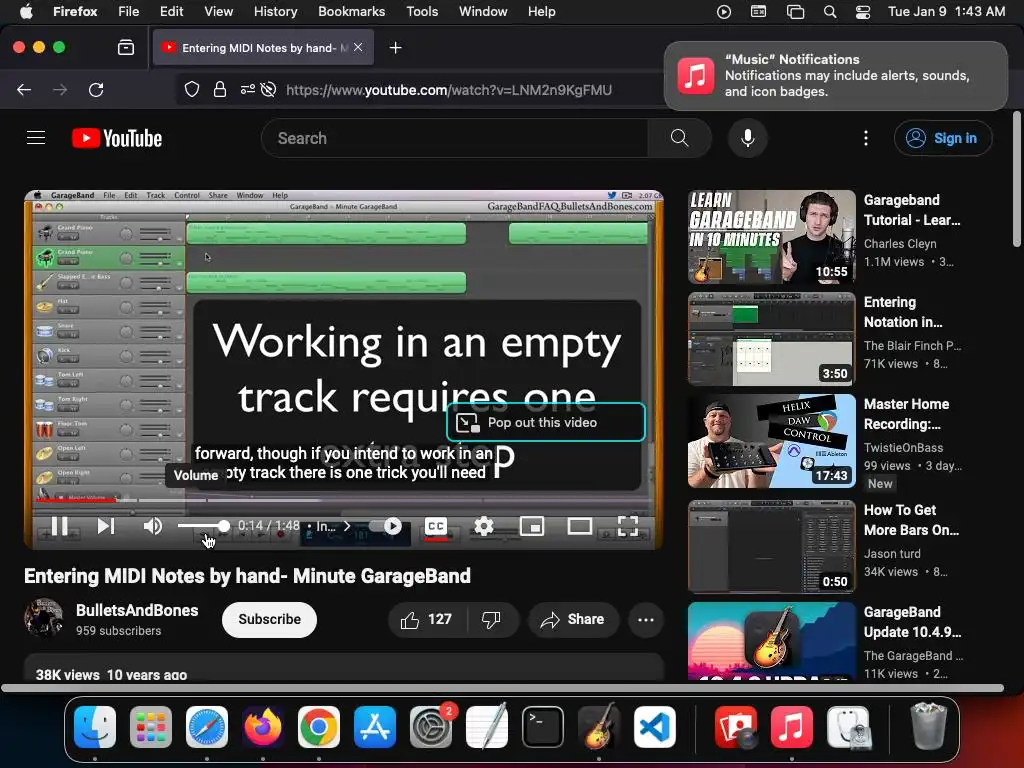Open Finder from the Dock

click(95, 727)
